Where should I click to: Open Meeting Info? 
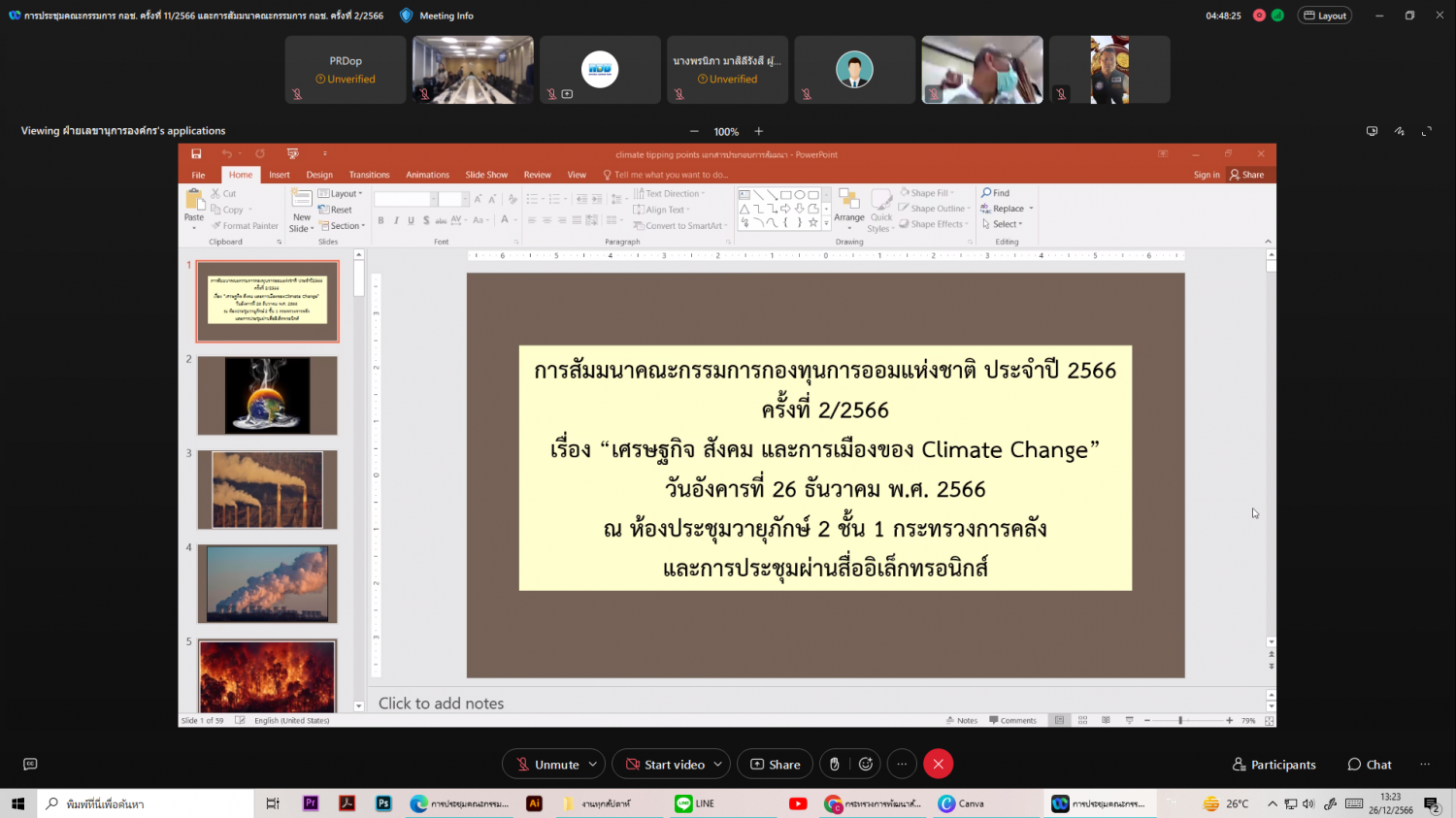click(x=437, y=16)
